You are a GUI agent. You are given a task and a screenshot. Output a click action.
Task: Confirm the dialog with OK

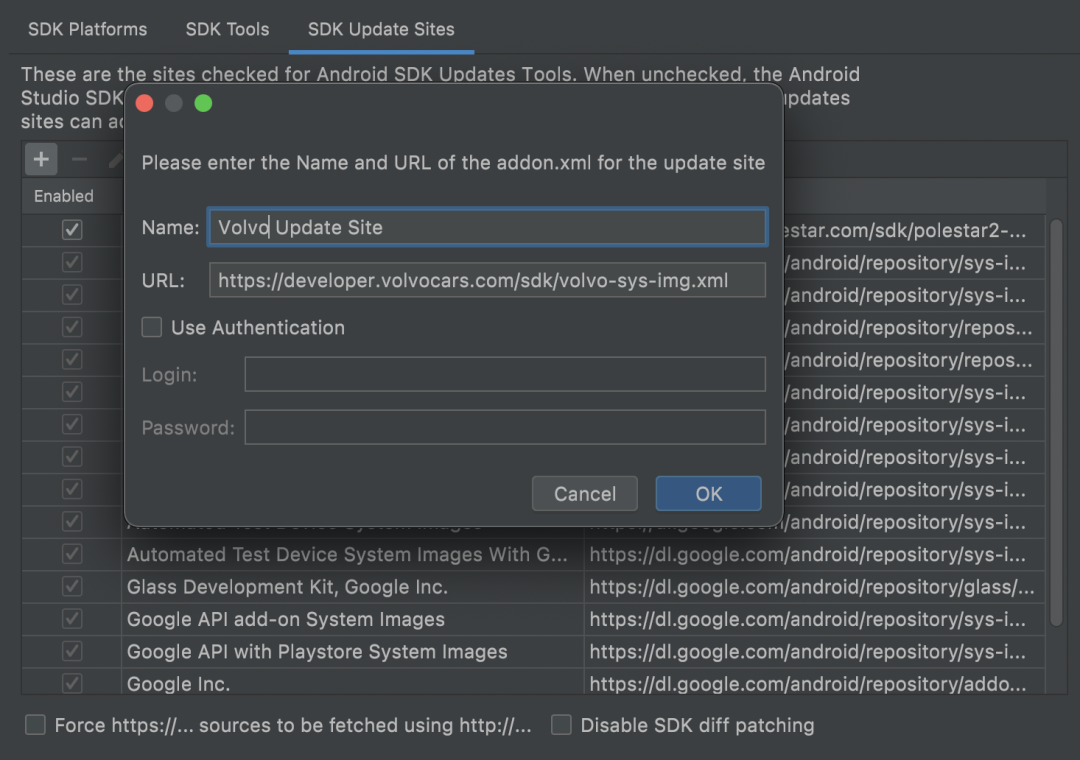point(709,493)
